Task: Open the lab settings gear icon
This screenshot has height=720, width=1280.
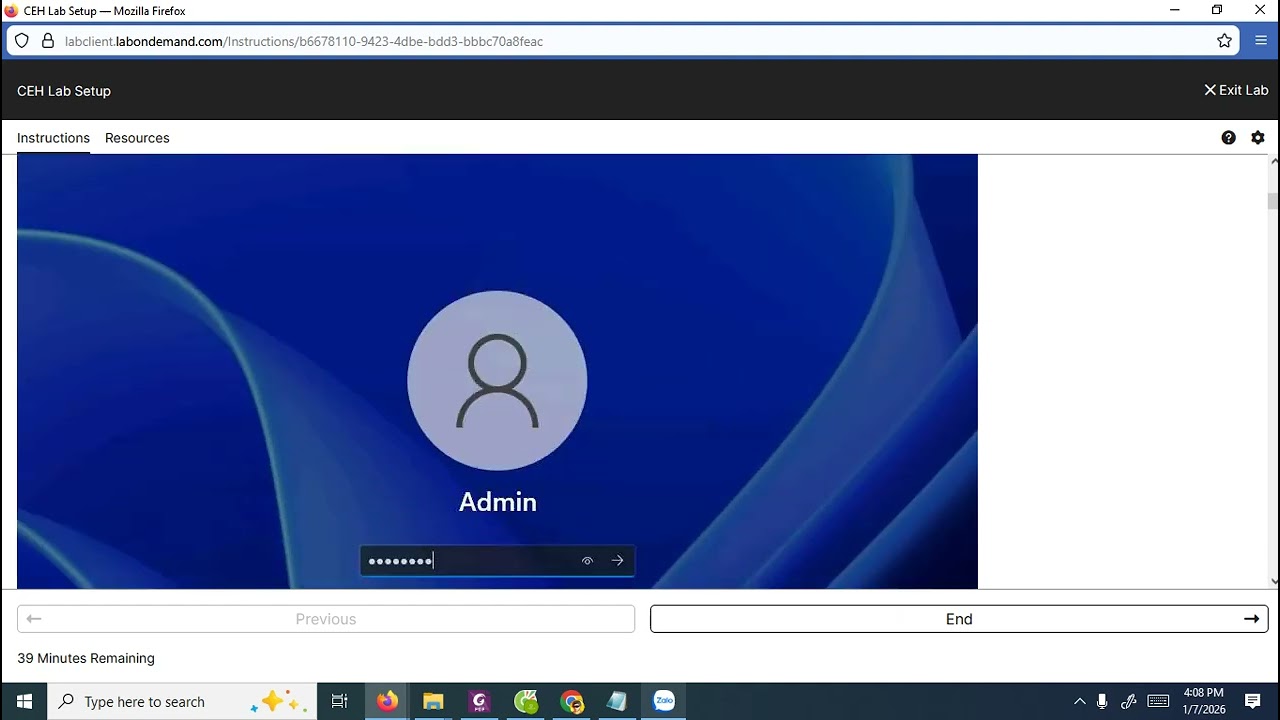Action: [1258, 138]
